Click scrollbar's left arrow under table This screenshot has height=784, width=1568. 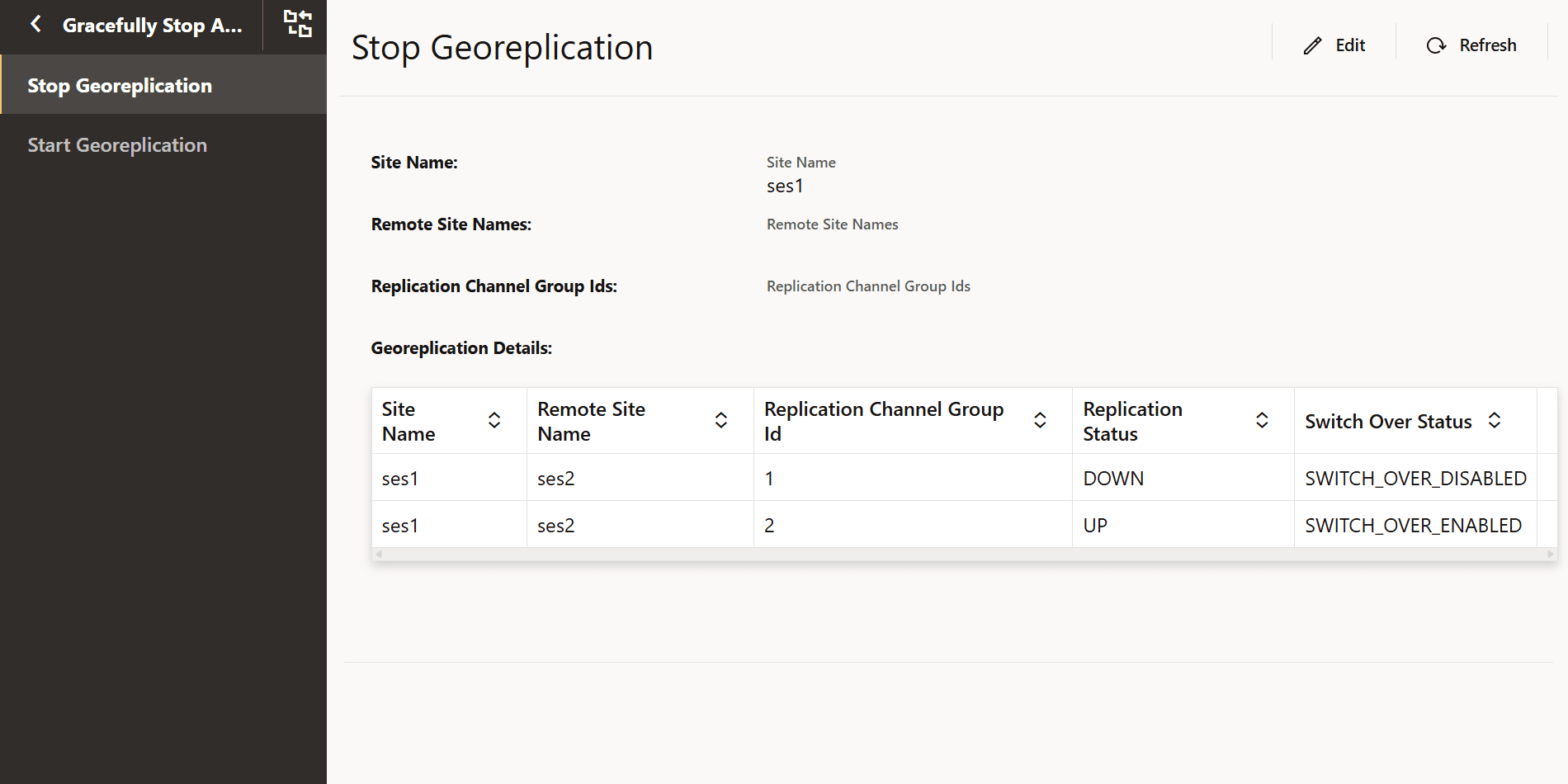[x=379, y=554]
